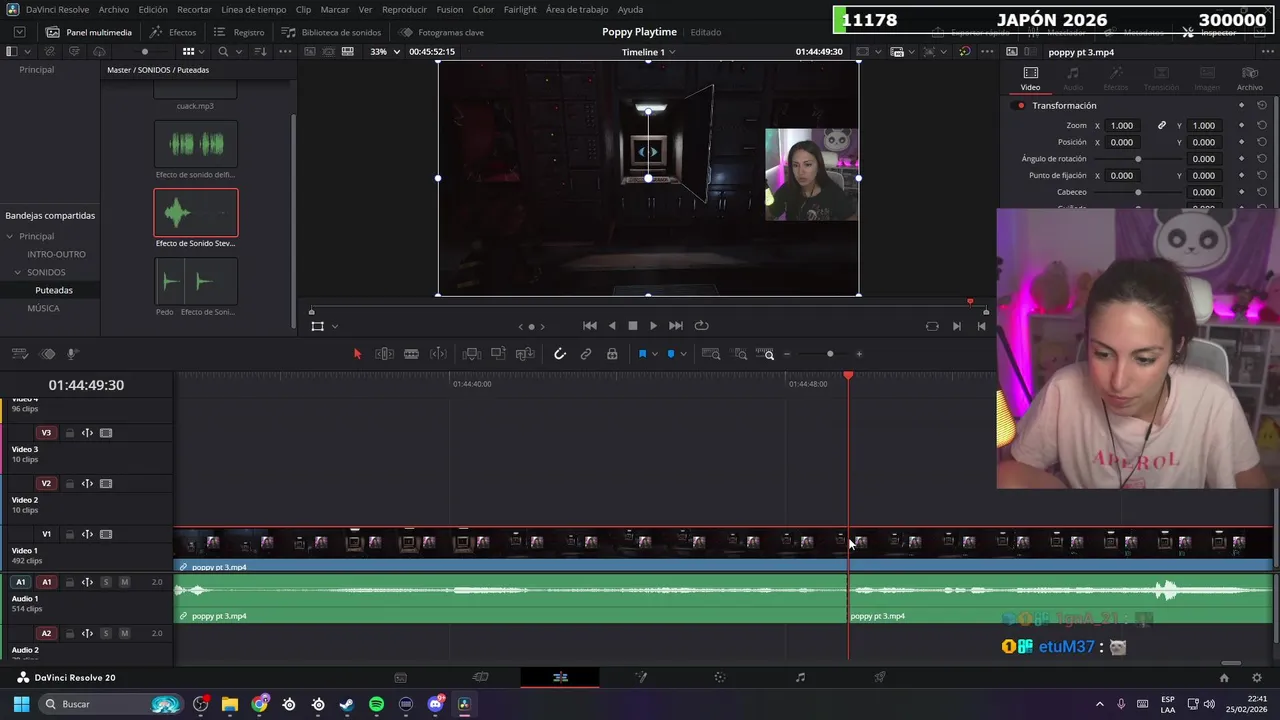1280x720 pixels.
Task: Open the Windows Start menu
Action: 21,704
